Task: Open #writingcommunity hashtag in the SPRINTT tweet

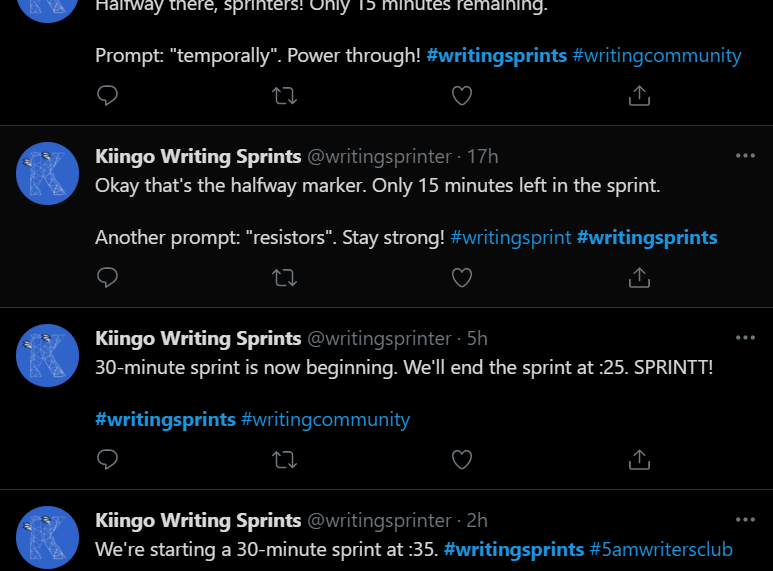Action: 325,420
